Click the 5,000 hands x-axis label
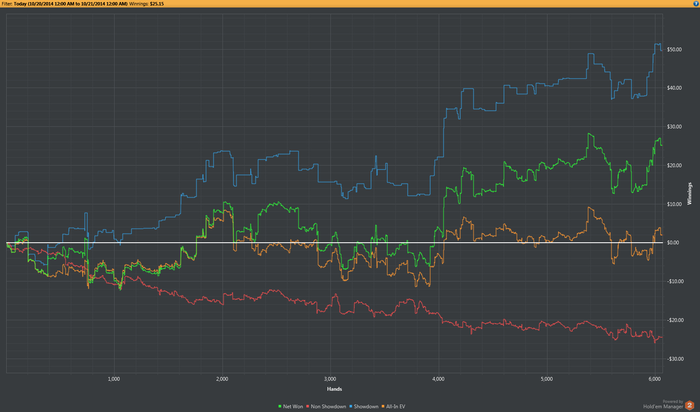Screen dimensions: 700x412 point(546,379)
